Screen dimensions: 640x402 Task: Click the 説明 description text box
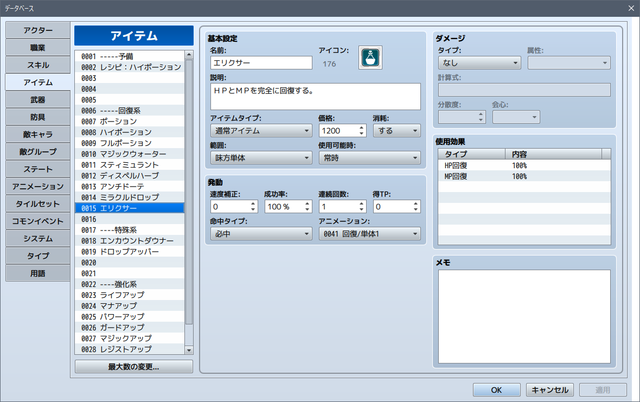pyautogui.click(x=315, y=97)
